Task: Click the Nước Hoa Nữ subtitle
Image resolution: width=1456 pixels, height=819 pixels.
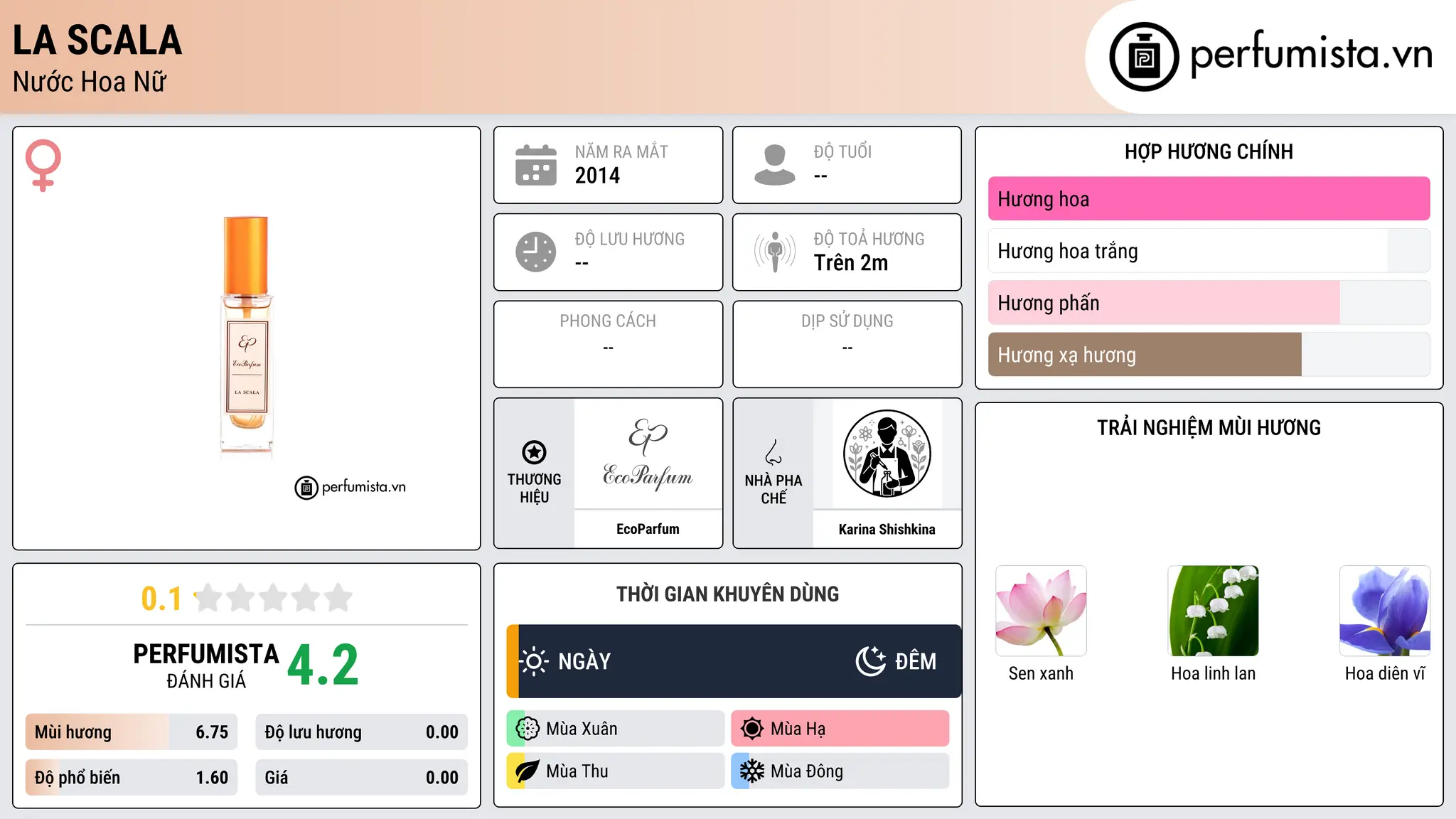Action: (x=90, y=82)
